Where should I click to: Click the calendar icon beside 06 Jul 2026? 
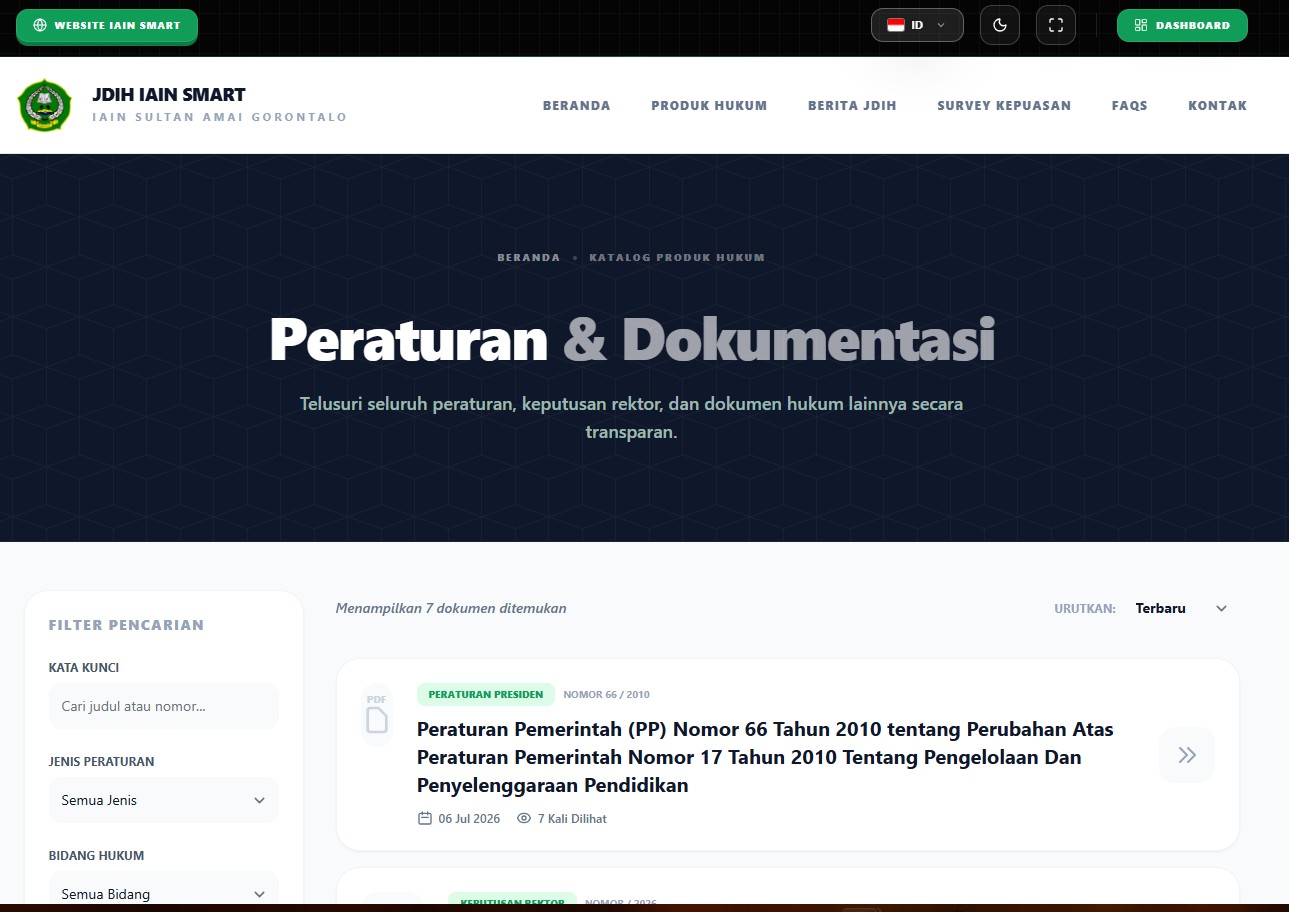tap(425, 818)
